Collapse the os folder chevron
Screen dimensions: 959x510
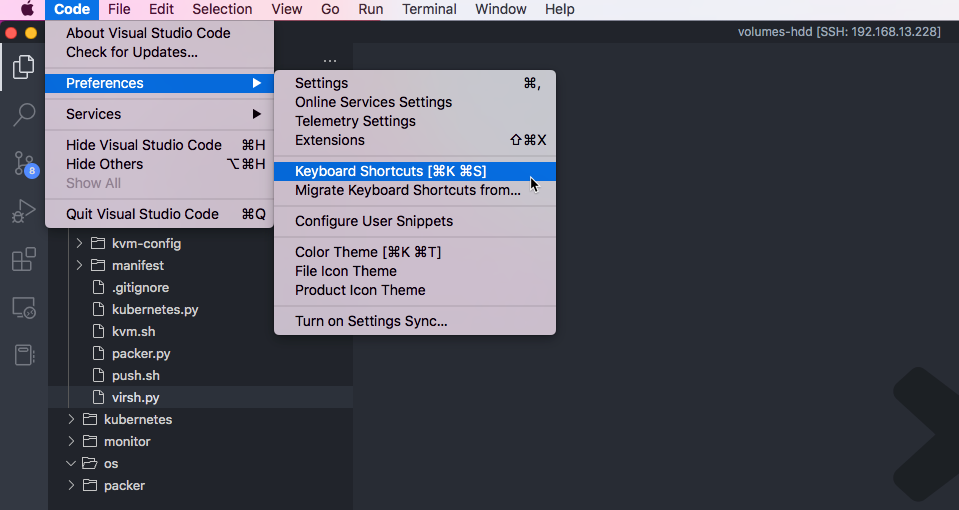click(71, 464)
